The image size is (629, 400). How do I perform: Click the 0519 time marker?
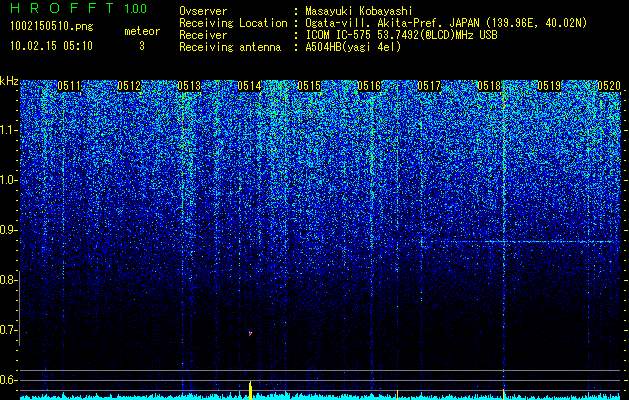point(549,86)
